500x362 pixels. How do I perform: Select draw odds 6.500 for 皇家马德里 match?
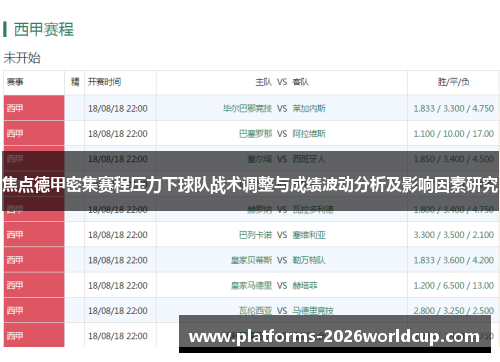click(453, 285)
